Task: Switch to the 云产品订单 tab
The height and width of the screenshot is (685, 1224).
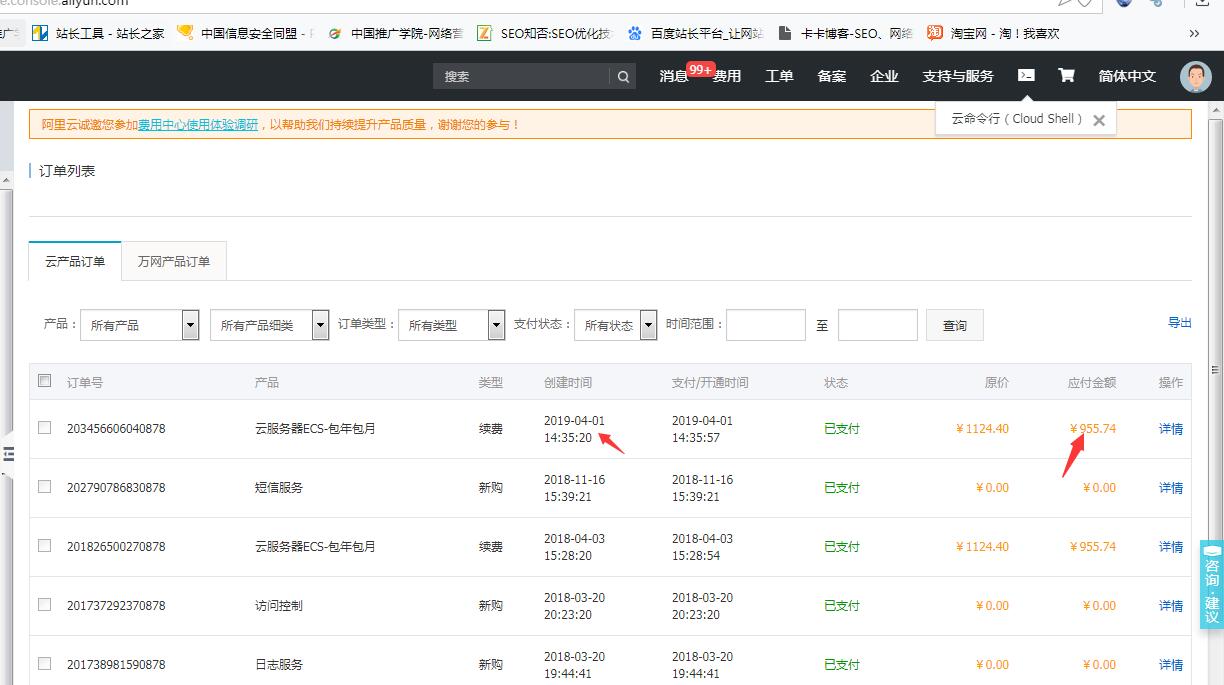Action: pos(75,261)
